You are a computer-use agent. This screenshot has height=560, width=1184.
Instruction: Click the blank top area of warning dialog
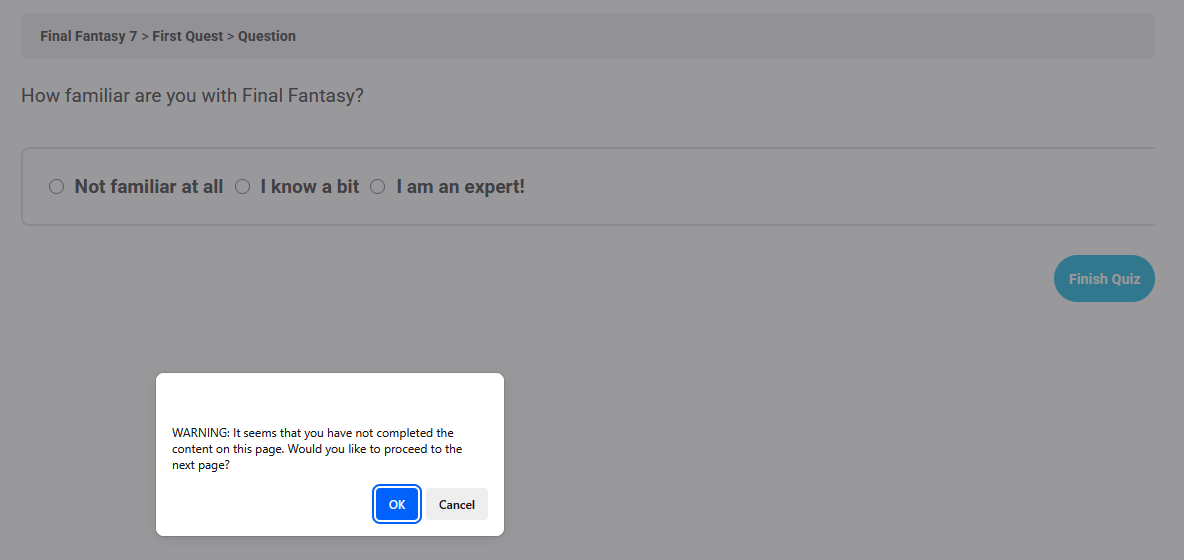tap(330, 396)
